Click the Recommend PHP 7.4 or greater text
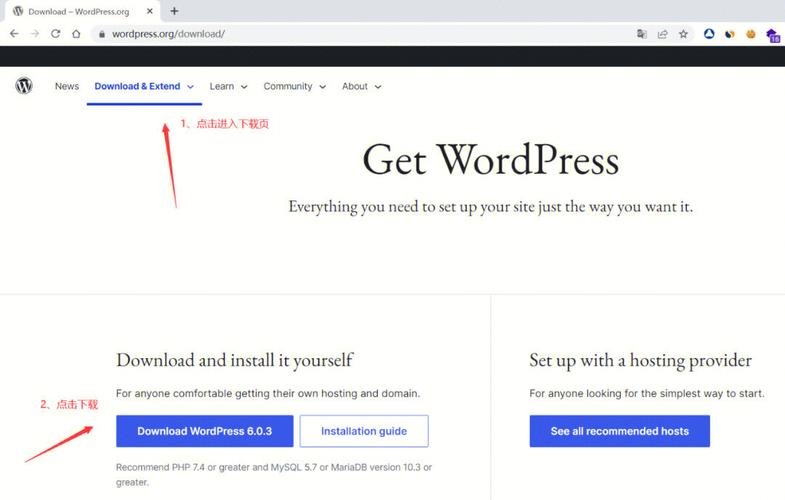 point(274,474)
